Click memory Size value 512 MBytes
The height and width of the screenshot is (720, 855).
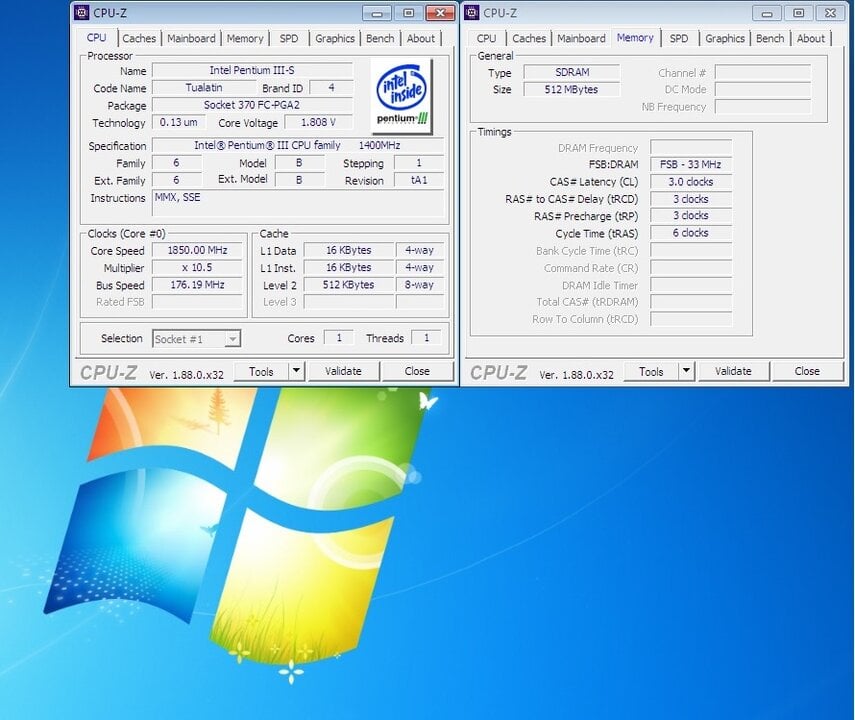[x=572, y=89]
